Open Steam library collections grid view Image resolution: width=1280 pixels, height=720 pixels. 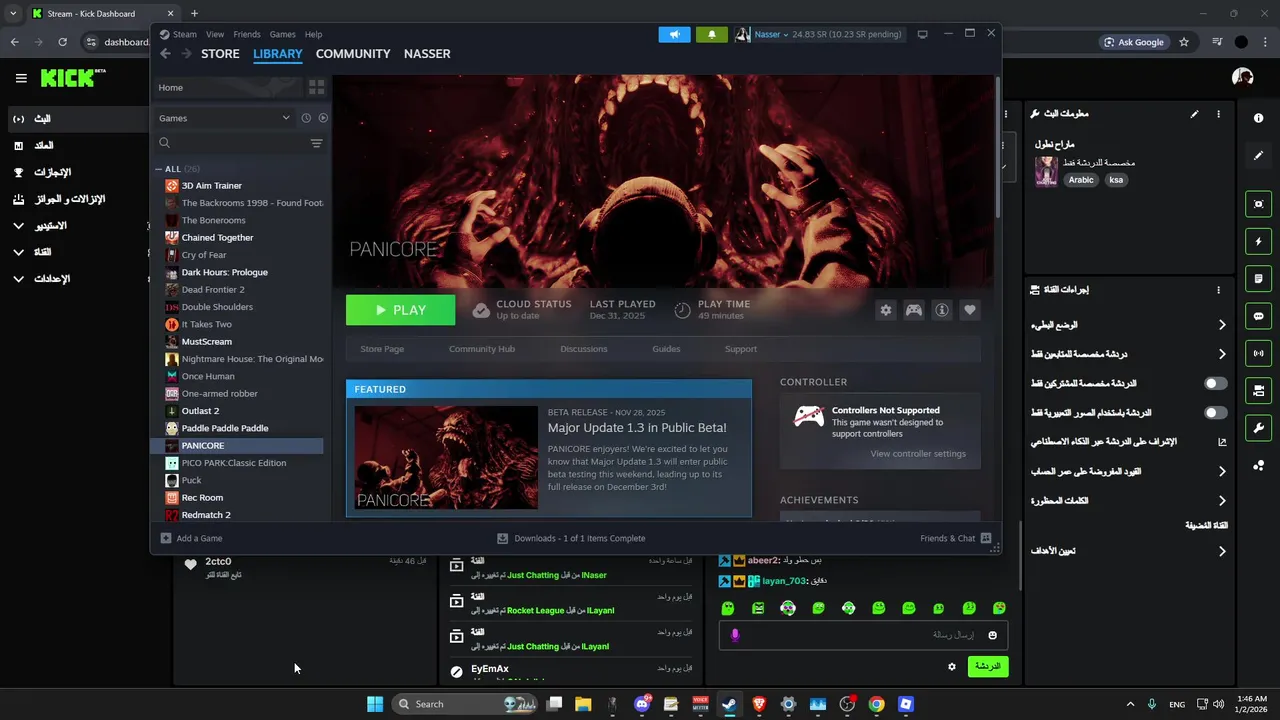(316, 87)
